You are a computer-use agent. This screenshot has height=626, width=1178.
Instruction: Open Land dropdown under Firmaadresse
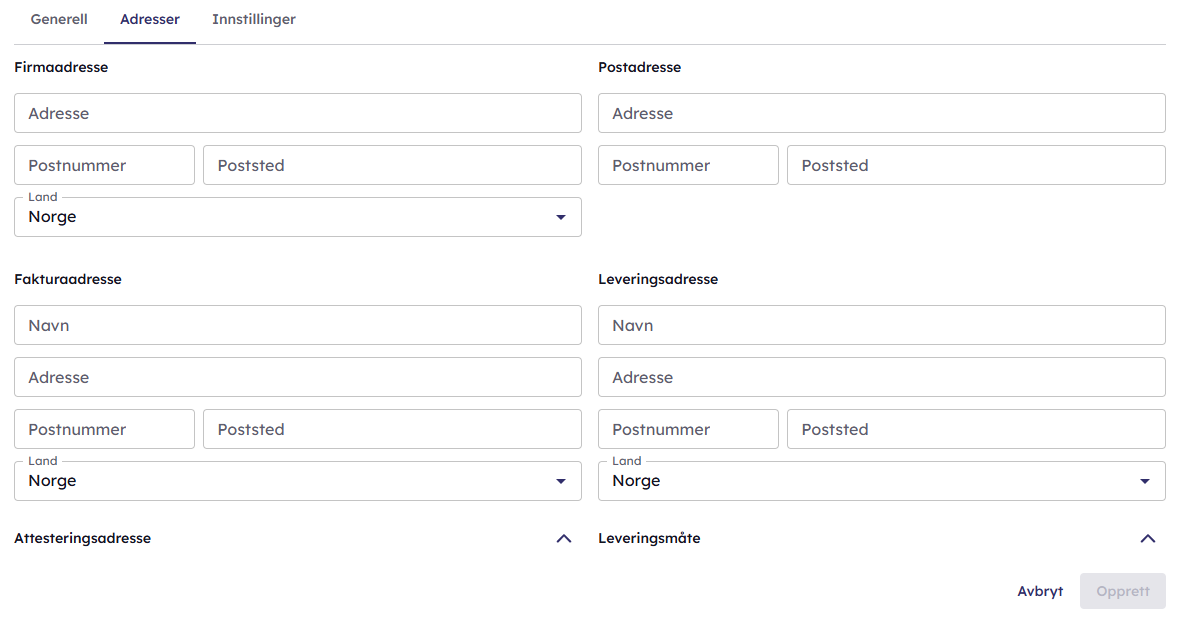coord(297,217)
